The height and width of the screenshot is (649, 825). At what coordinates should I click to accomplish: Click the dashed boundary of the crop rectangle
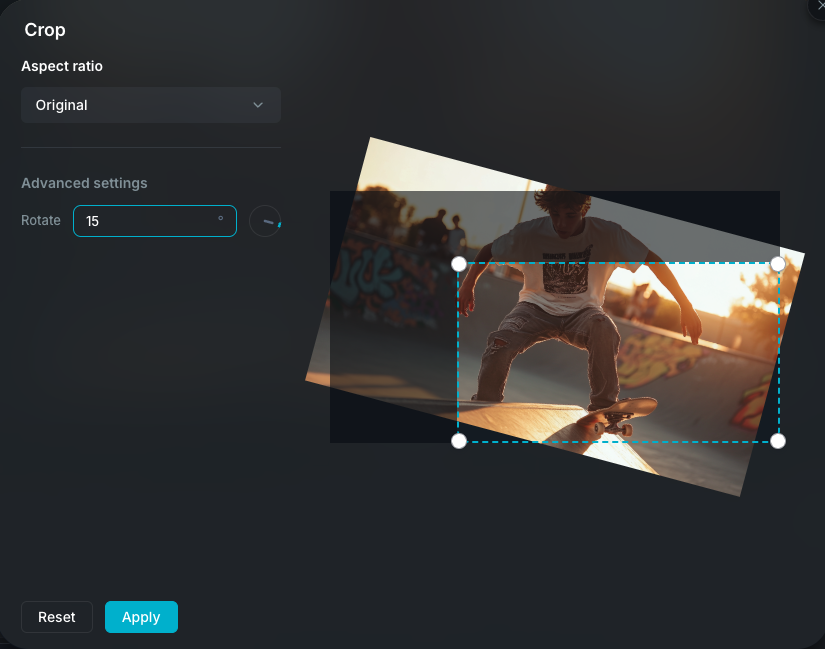[x=618, y=263]
